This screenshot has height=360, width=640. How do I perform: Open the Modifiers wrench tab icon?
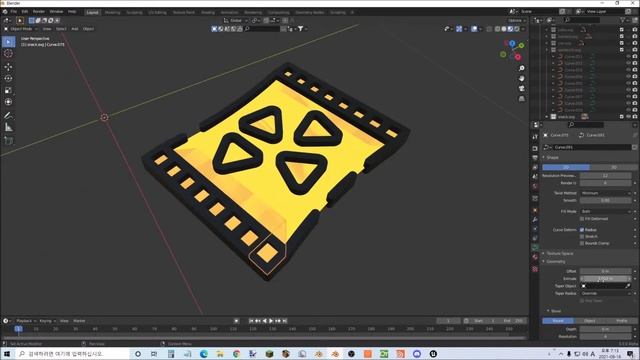point(535,220)
